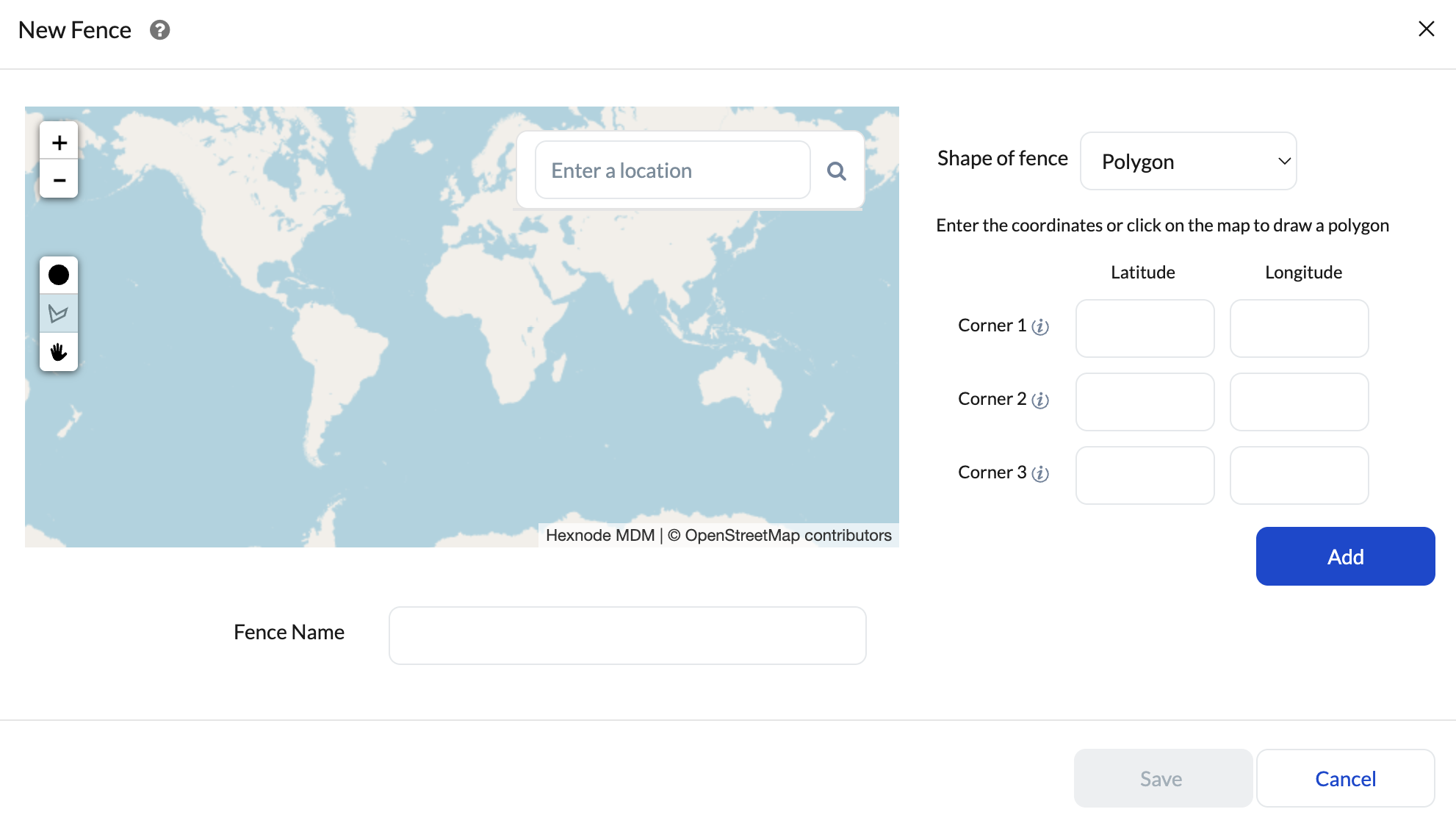
Task: Click the disabled Save button
Action: coord(1162,778)
